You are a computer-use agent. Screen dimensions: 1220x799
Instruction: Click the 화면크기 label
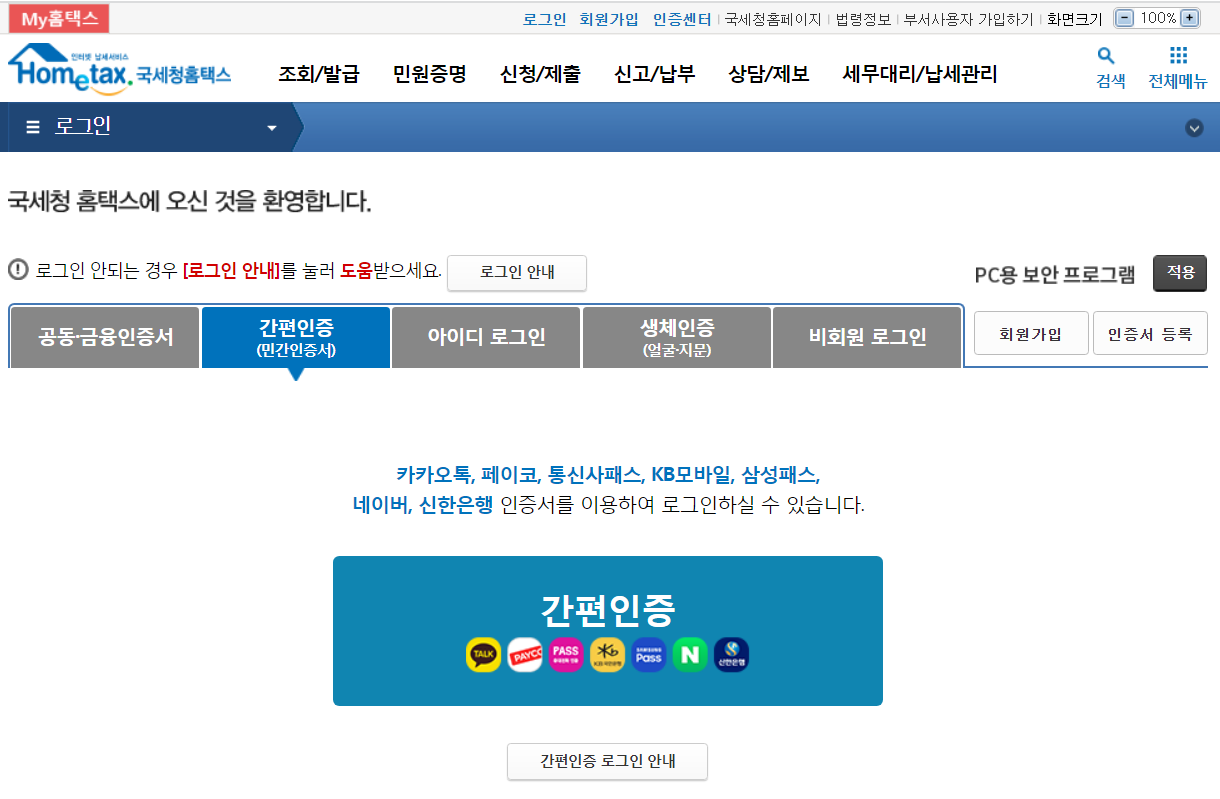coord(1075,19)
